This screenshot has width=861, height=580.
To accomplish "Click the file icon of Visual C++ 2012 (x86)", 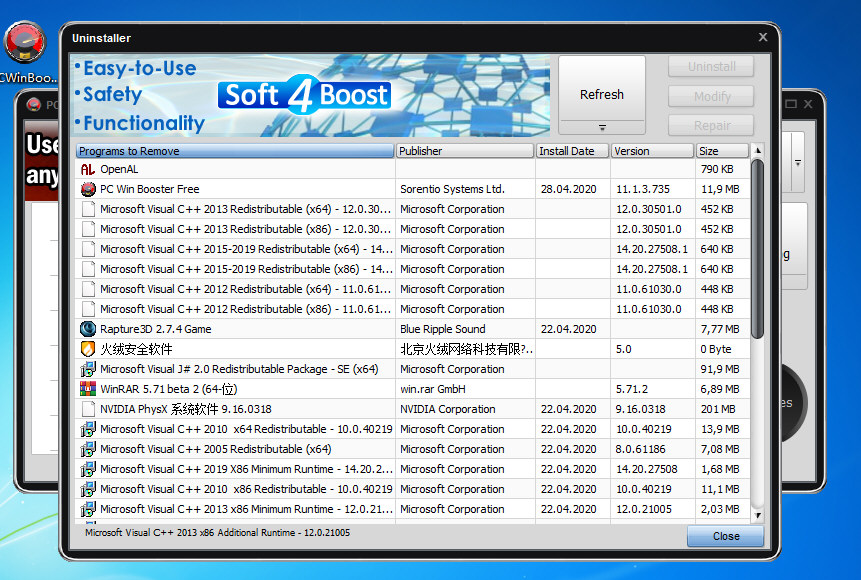I will (88, 309).
